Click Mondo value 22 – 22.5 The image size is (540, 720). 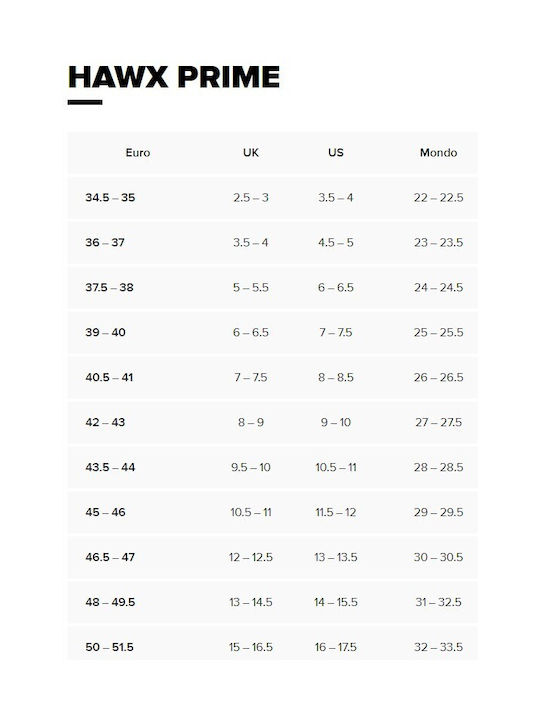(x=439, y=198)
